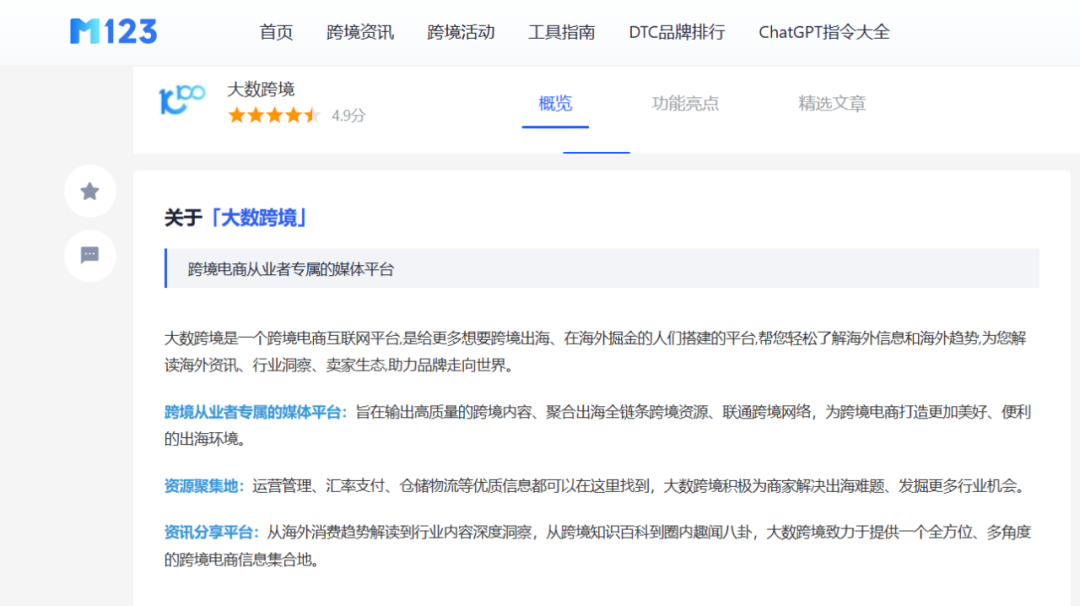Click the M123 site logo
The image size is (1080, 606).
114,32
